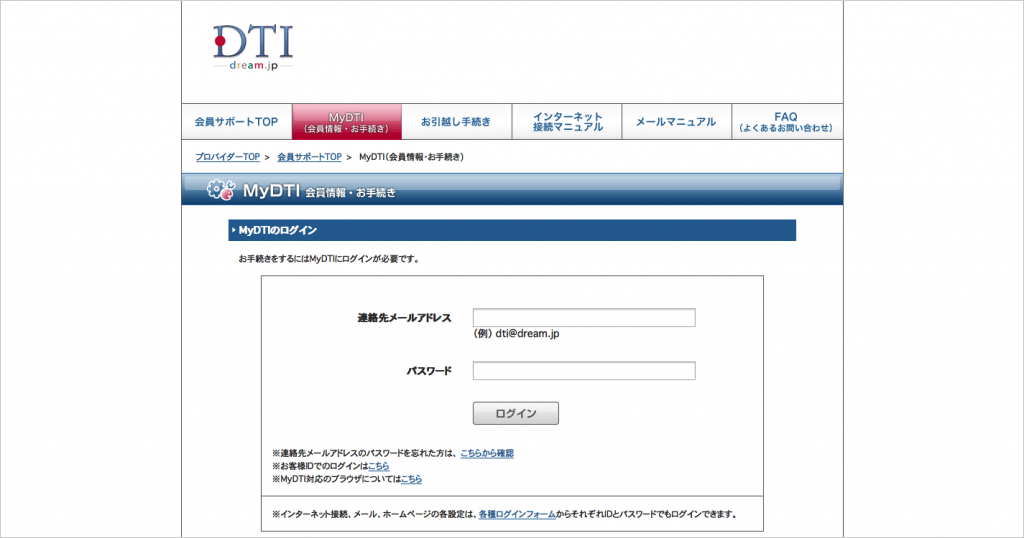Click the DTI dream.jp logo
This screenshot has height=538, width=1024.
(253, 48)
